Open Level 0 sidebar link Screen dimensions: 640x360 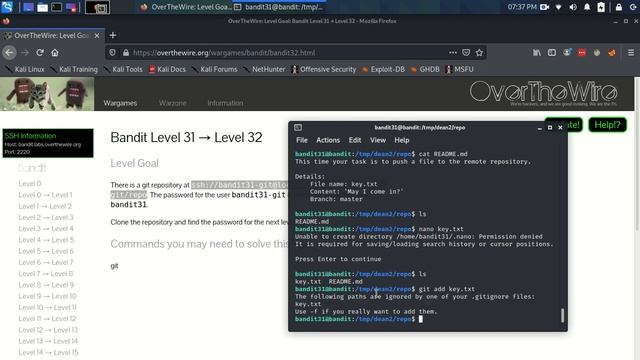point(30,184)
